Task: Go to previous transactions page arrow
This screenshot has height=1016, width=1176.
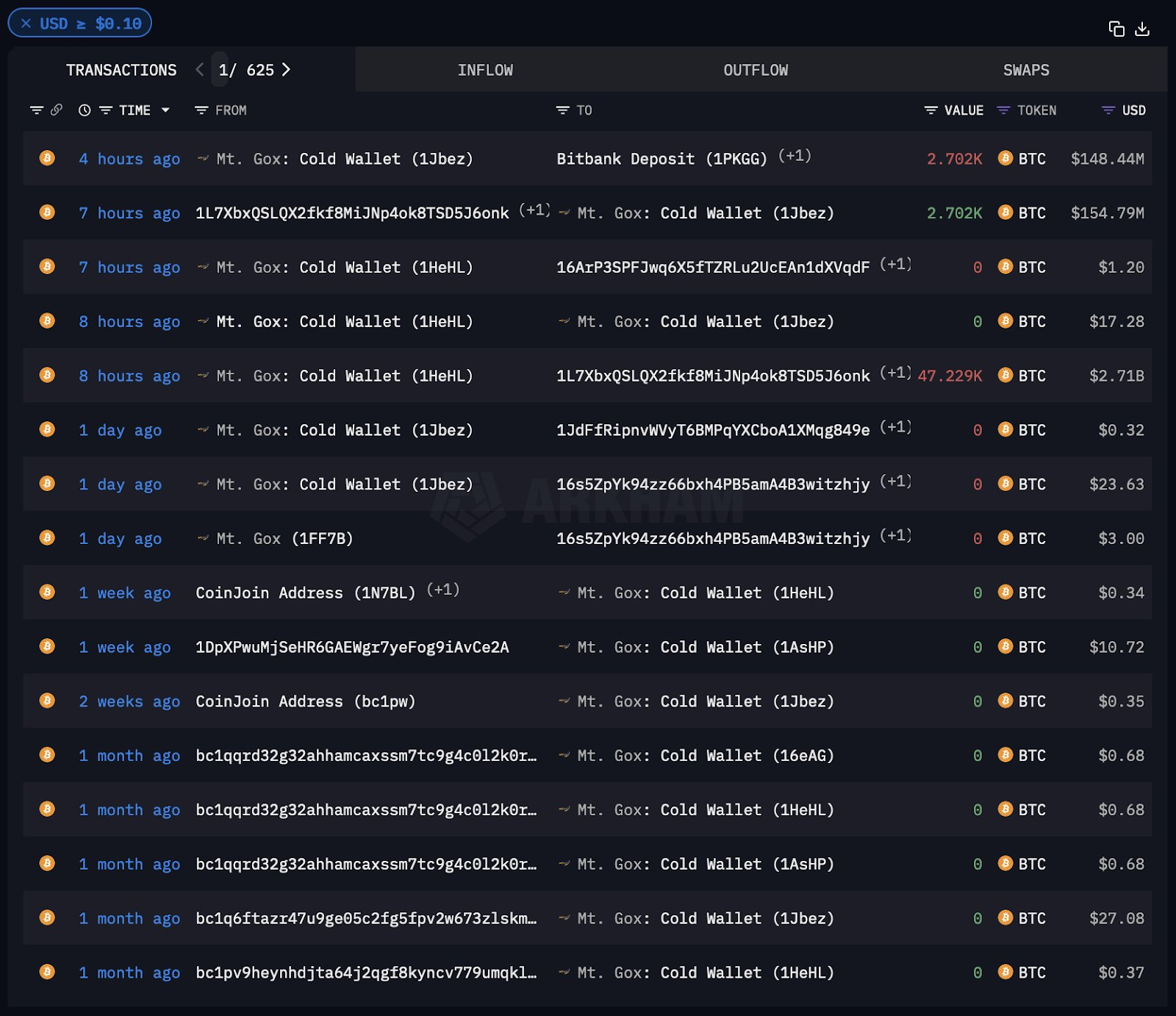Action: coord(200,70)
